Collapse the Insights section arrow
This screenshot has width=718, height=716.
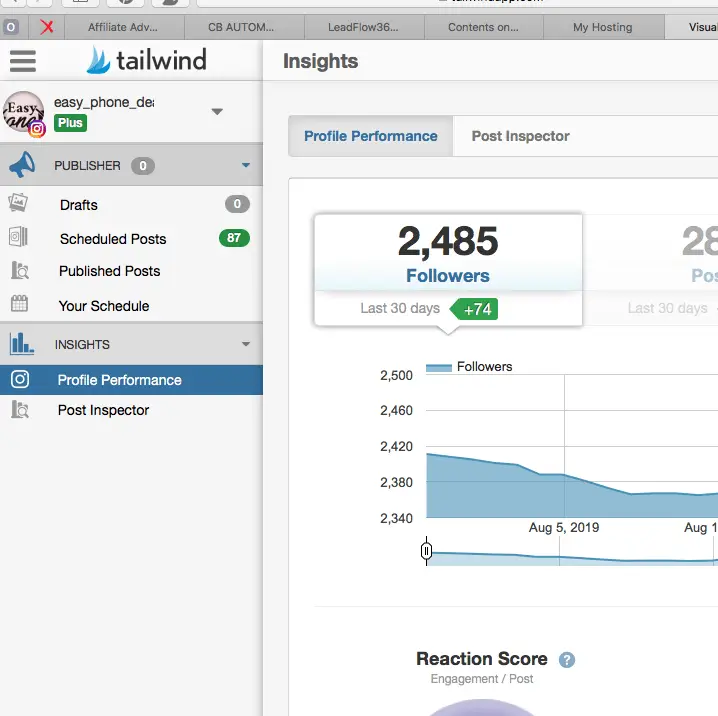pyautogui.click(x=246, y=344)
